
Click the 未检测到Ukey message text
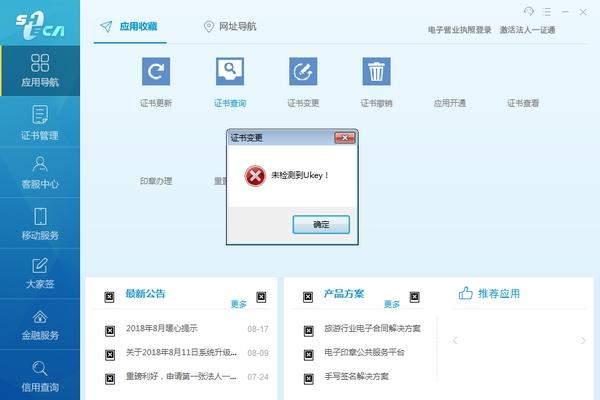coord(300,175)
